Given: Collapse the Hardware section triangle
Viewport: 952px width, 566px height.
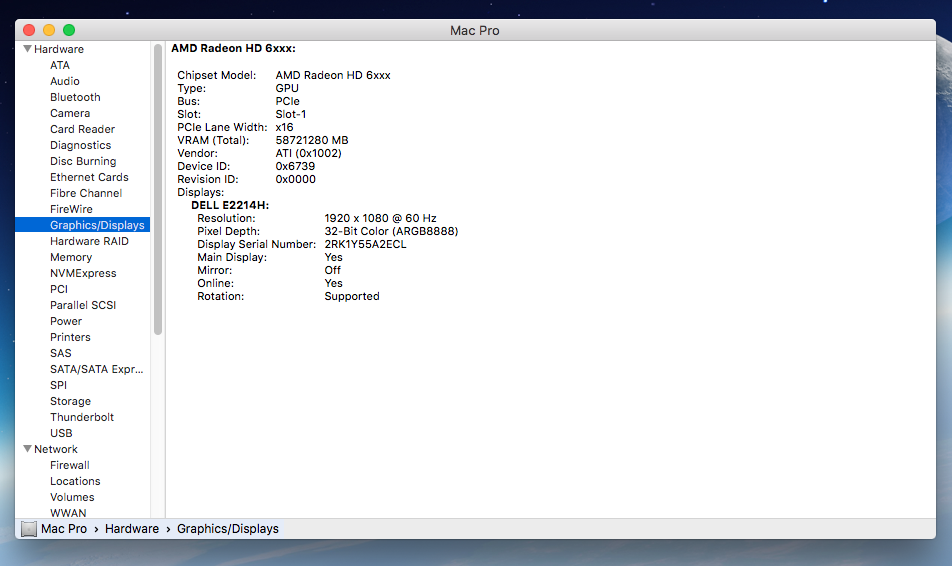Looking at the screenshot, I should coord(27,49).
